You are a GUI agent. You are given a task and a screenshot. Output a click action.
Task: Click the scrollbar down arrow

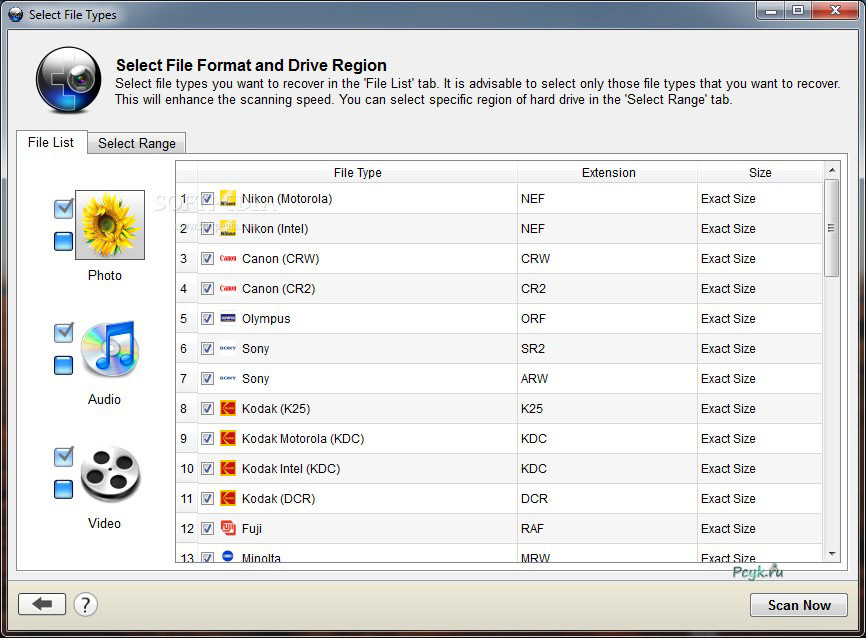point(832,553)
